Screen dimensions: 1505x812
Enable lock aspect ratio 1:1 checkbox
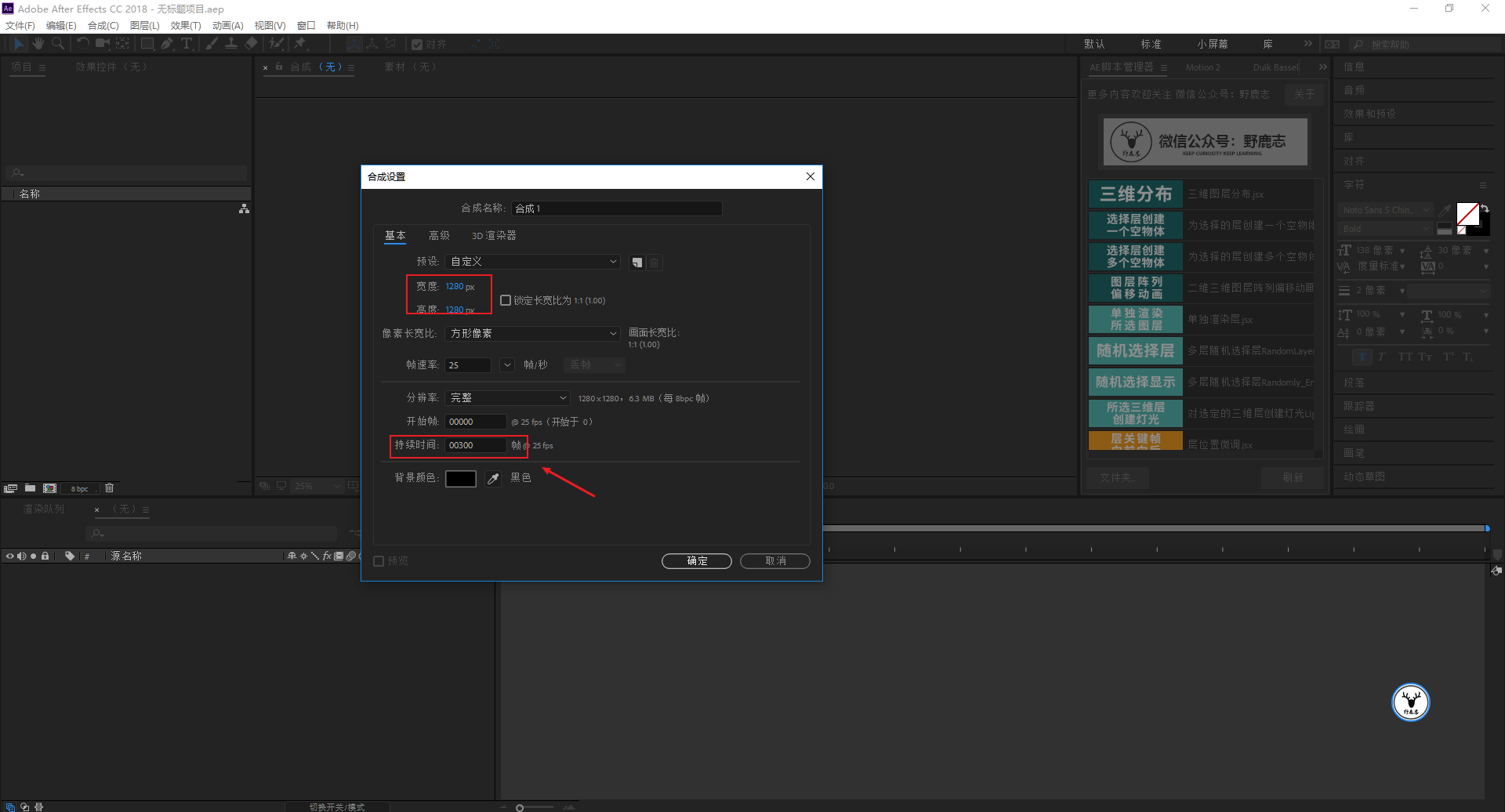506,300
